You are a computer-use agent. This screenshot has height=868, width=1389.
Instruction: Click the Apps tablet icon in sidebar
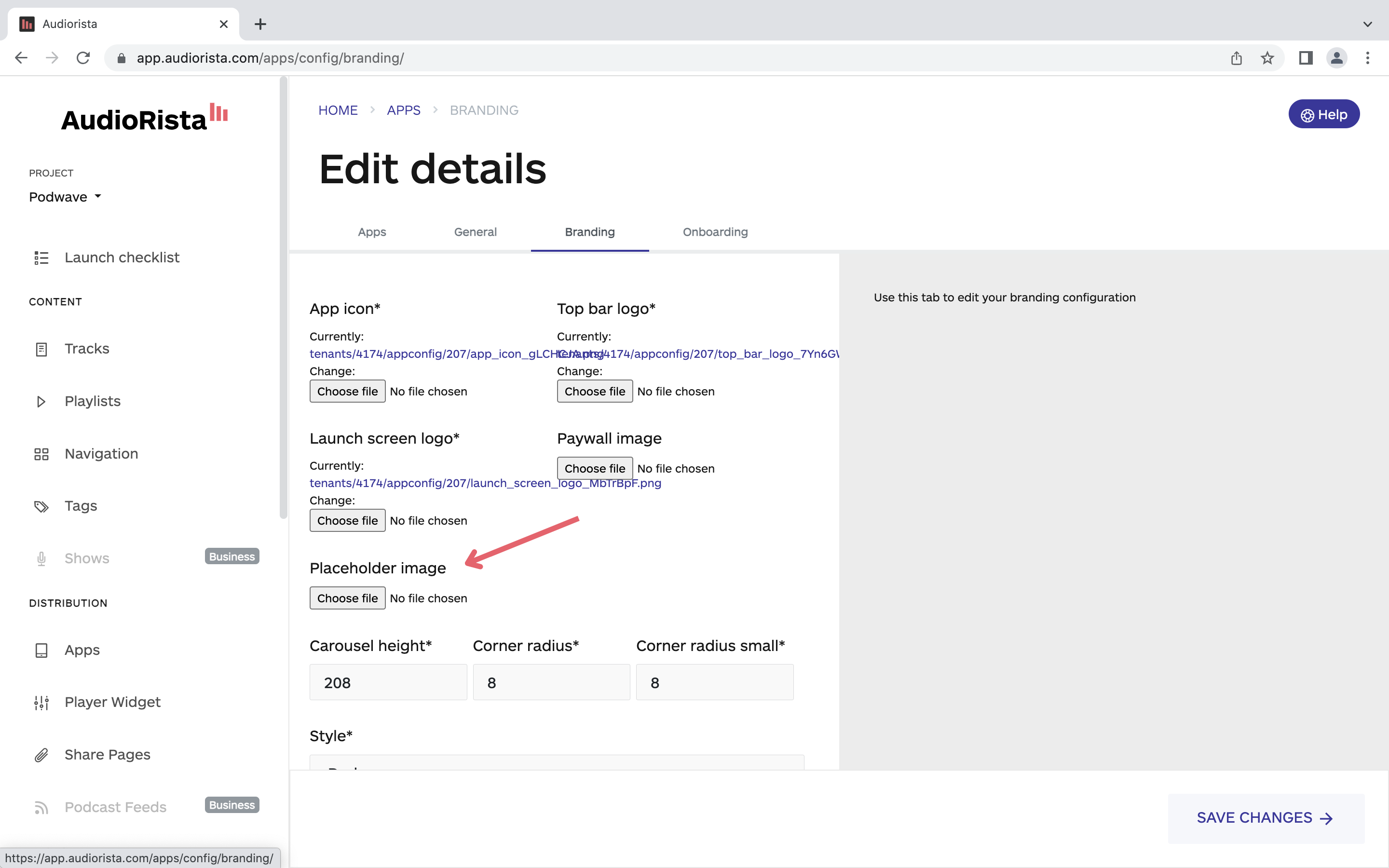pyautogui.click(x=41, y=651)
